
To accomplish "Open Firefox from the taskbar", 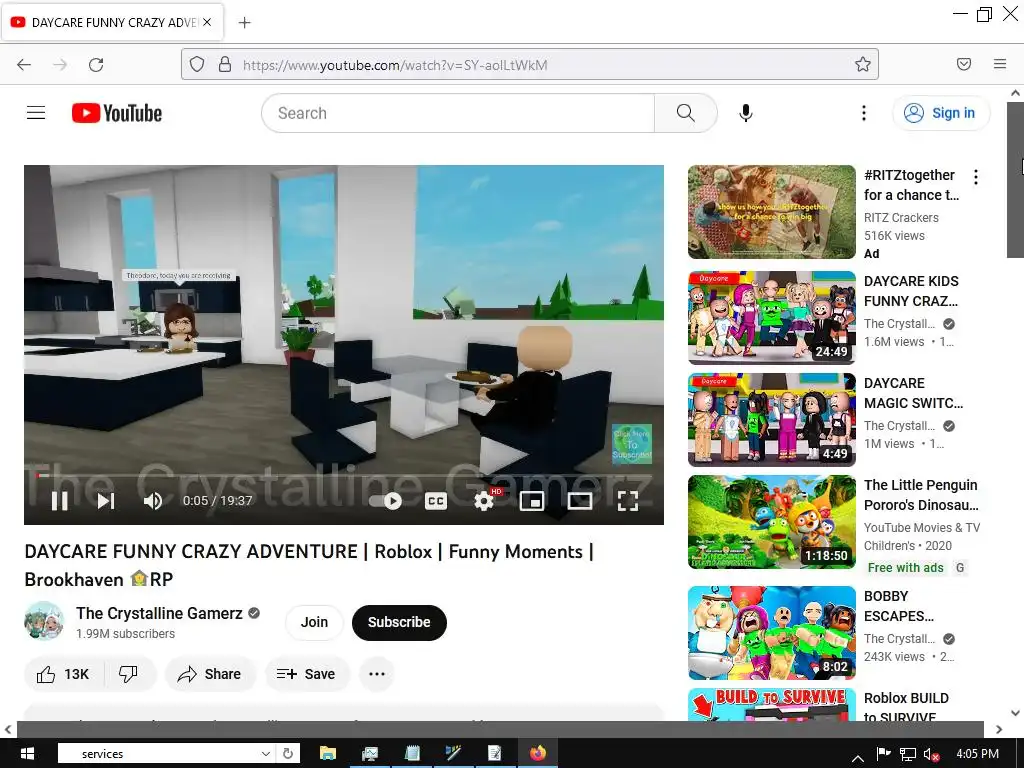I will pos(538,754).
